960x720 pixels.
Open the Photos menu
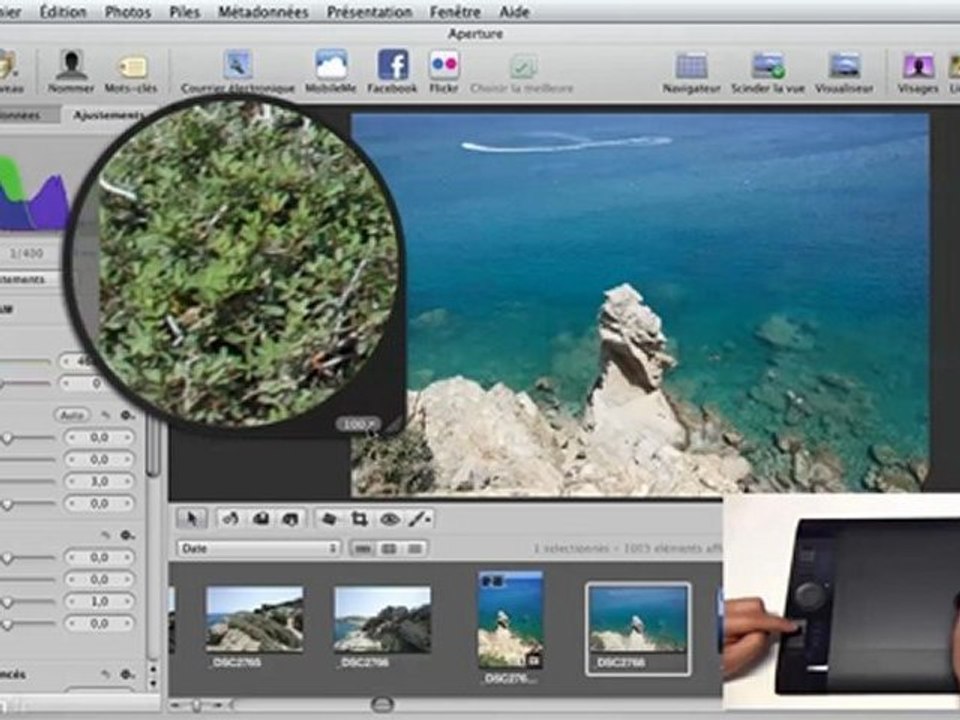[128, 12]
